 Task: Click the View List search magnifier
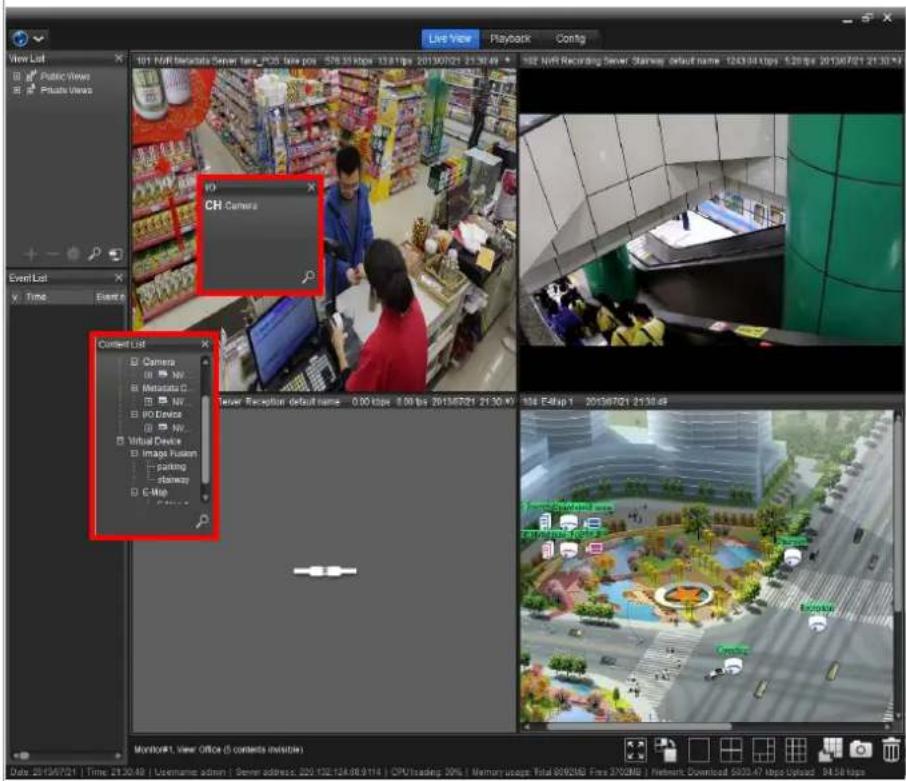(94, 254)
